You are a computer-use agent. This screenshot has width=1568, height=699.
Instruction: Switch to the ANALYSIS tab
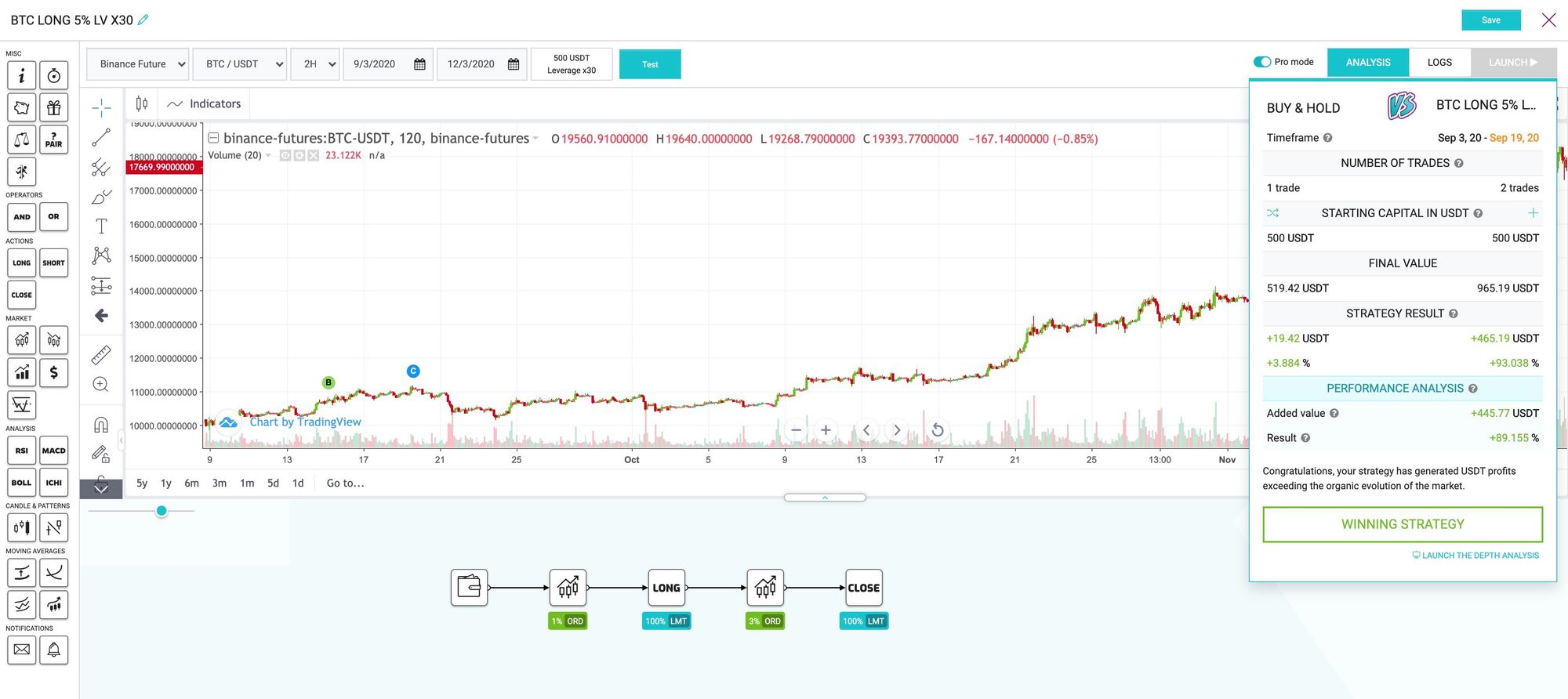pos(1368,62)
